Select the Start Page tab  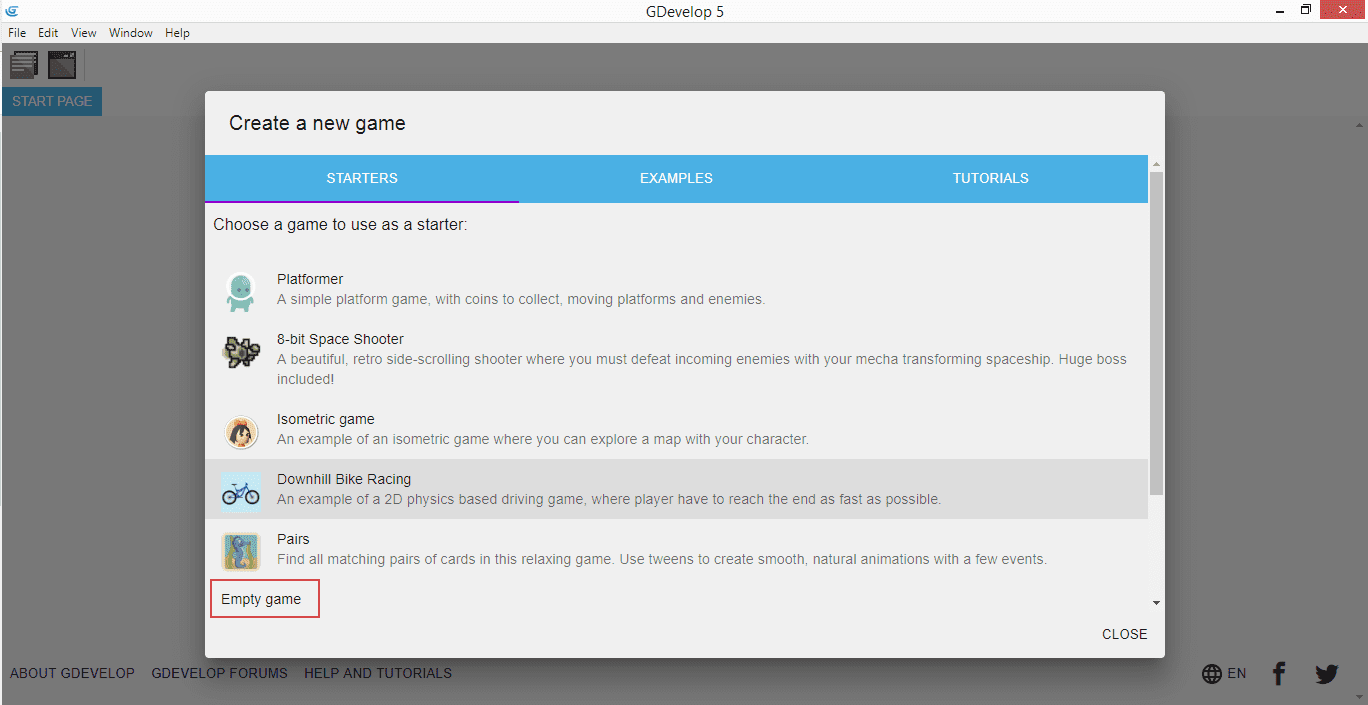(x=52, y=101)
